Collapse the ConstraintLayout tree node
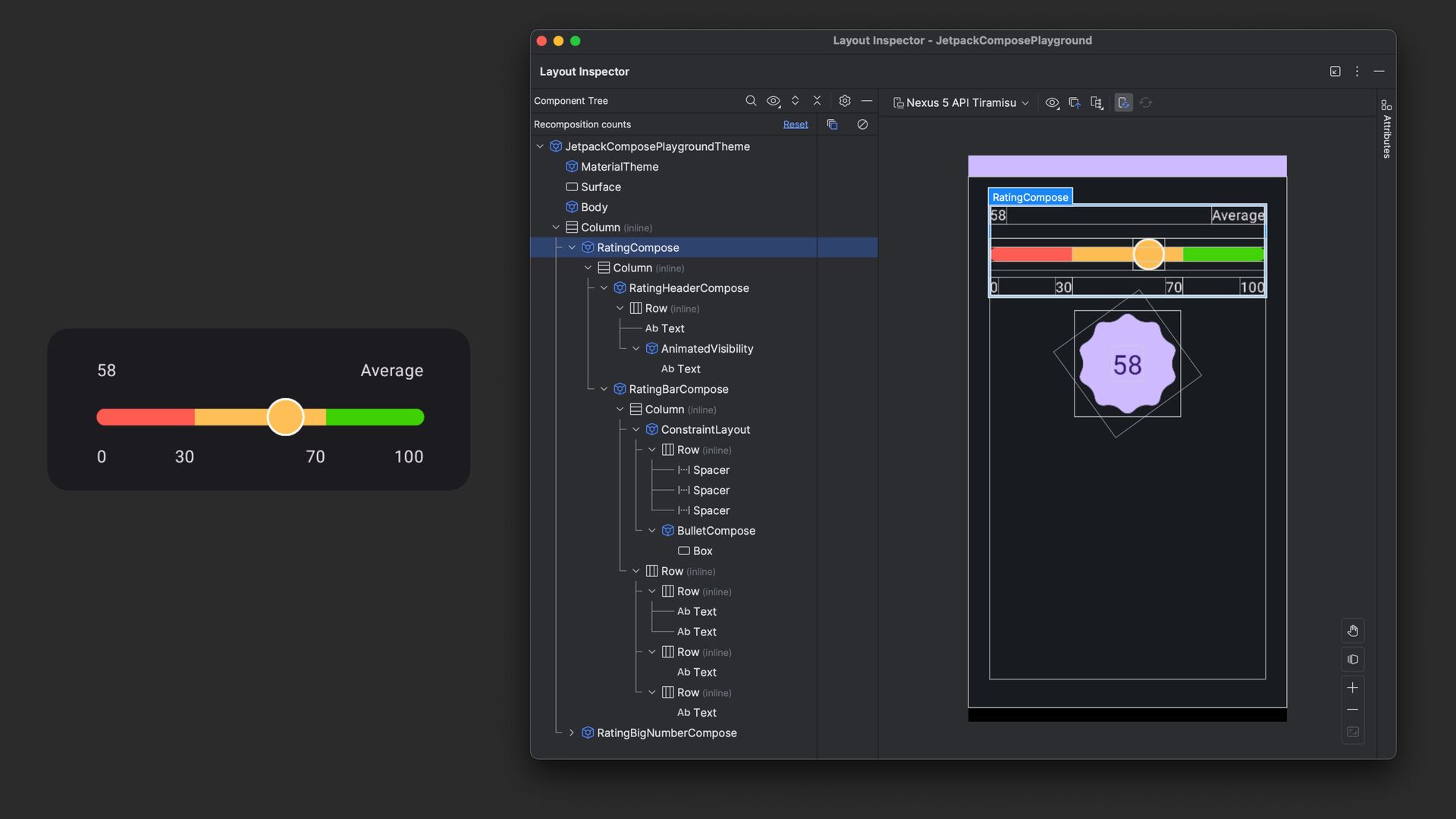 [635, 429]
